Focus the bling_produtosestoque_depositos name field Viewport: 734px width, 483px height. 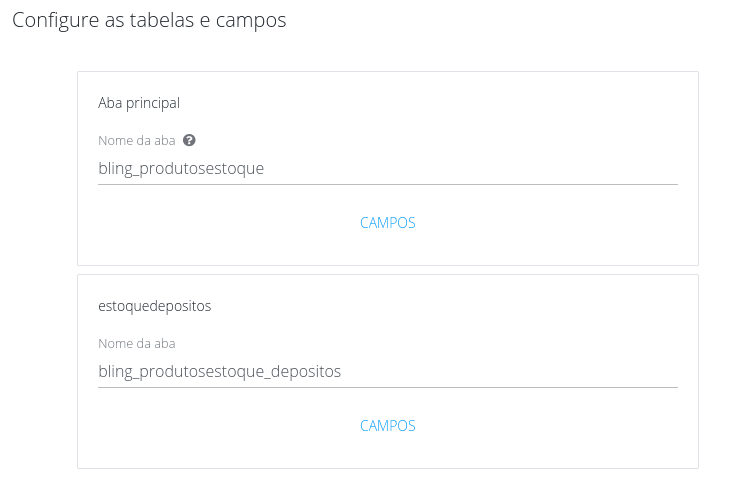coord(387,371)
